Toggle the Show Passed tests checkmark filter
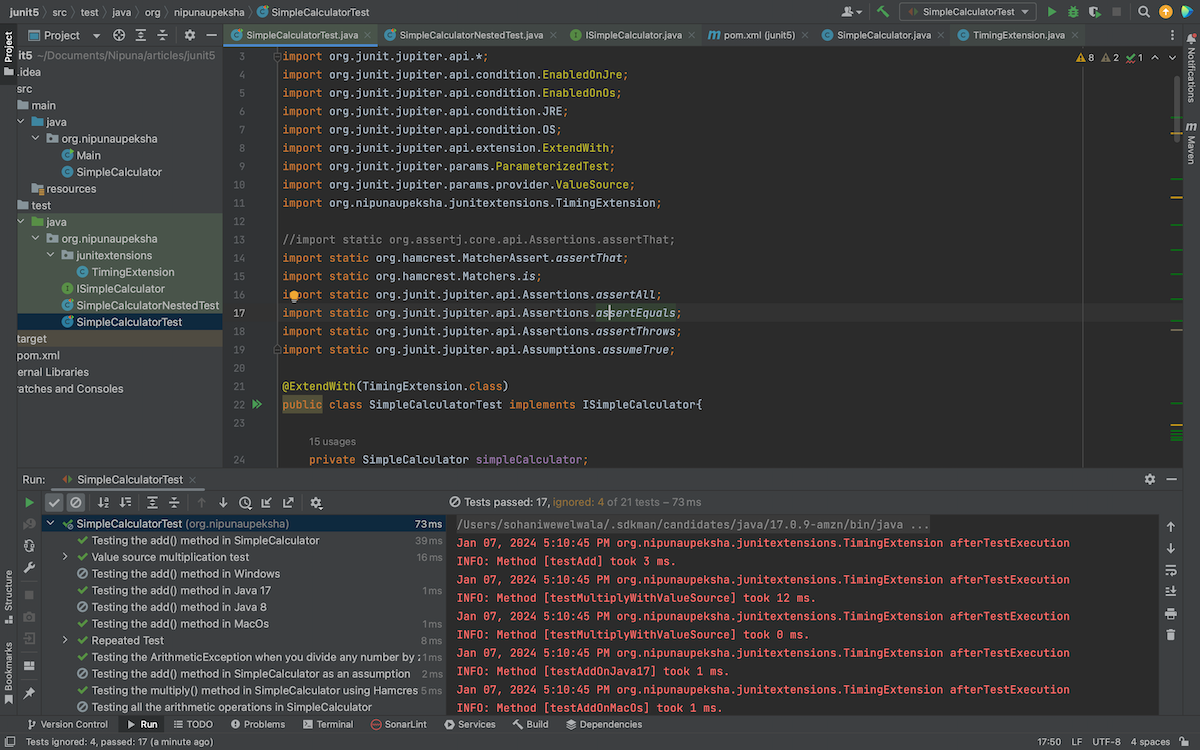Image resolution: width=1200 pixels, height=750 pixels. [x=54, y=503]
